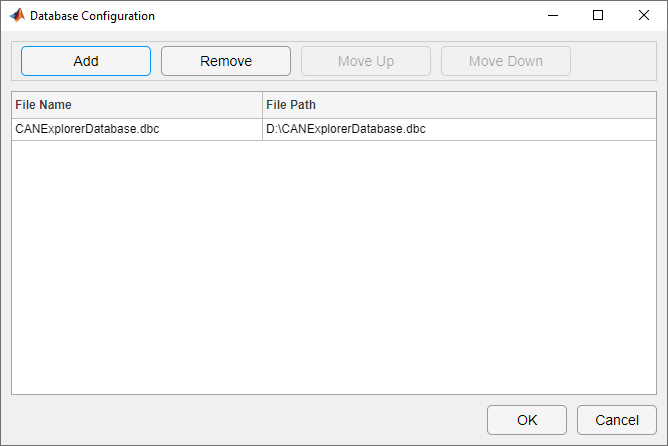Screen dimensions: 668x446
Task: Click empty title bar space left of minimize
Action: coord(350,16)
